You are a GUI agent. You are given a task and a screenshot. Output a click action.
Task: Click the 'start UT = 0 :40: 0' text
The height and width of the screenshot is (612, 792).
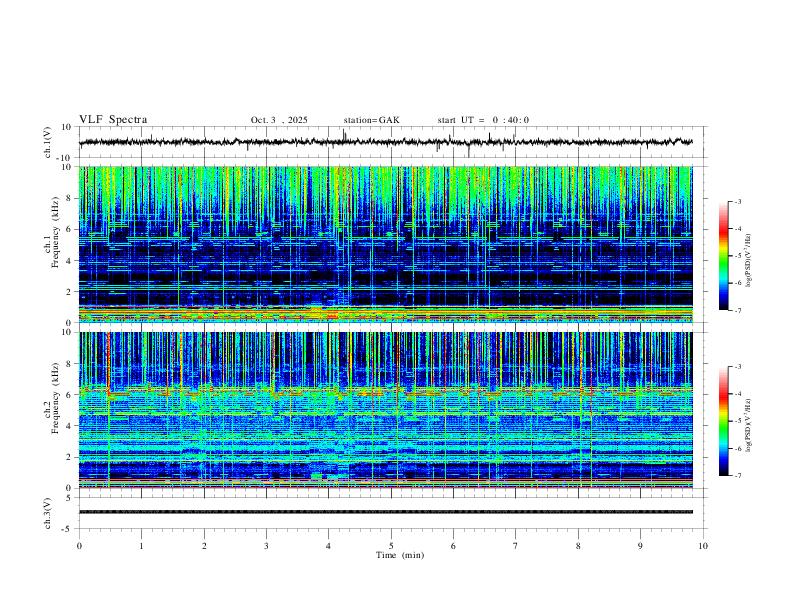pos(483,120)
